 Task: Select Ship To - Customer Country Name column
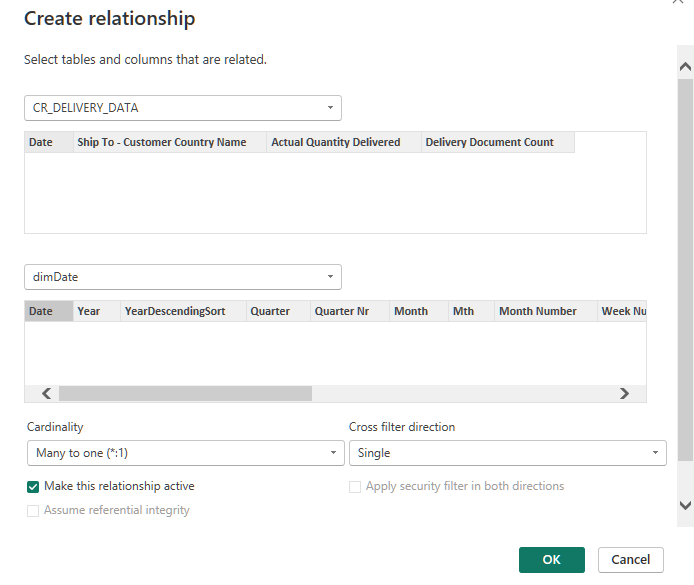[170, 142]
